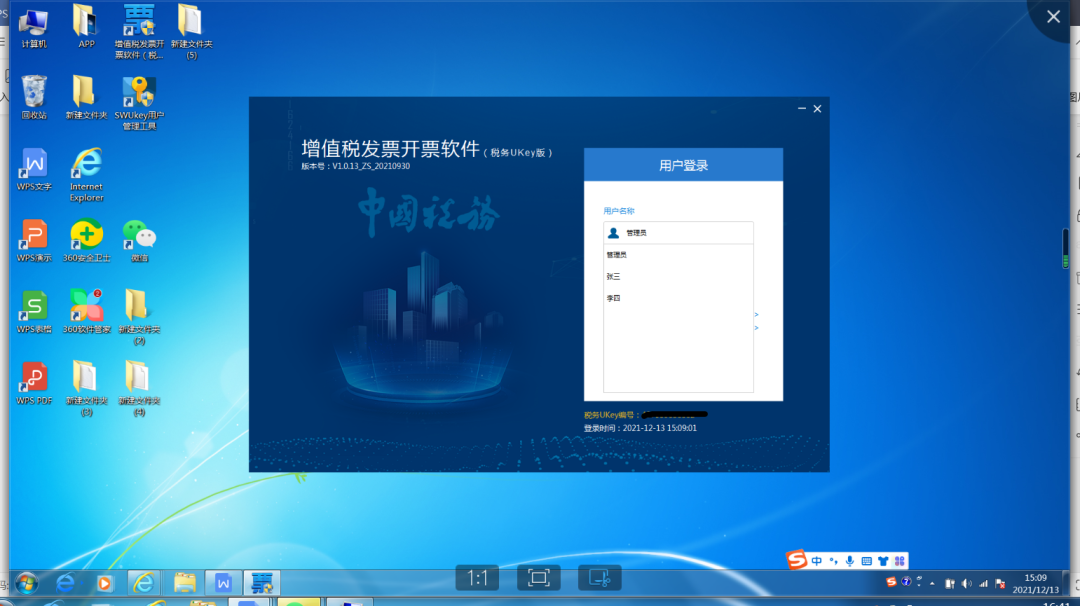Open the 回收站 recycle bin
This screenshot has width=1080, height=606.
34,98
